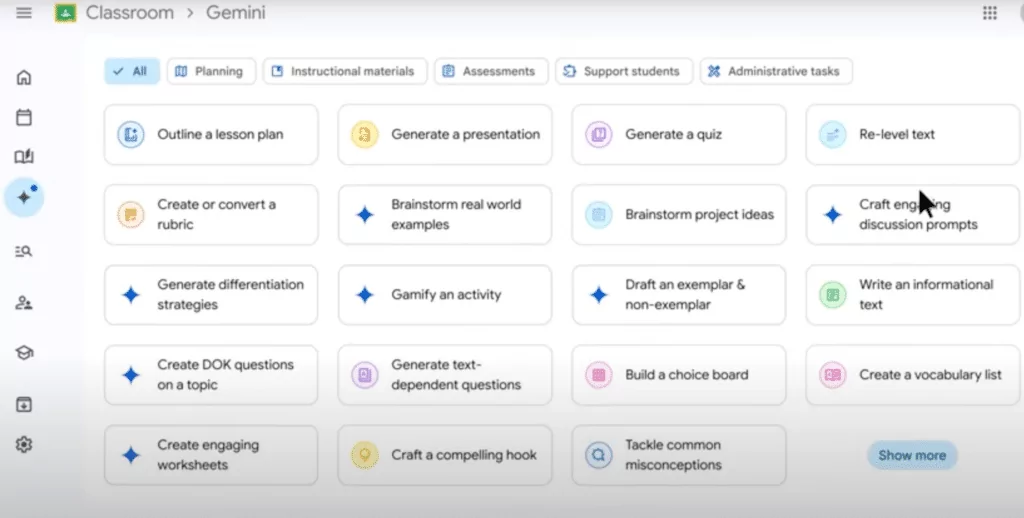This screenshot has height=518, width=1024.
Task: Select the Gemini sparkle sidebar icon
Action: click(24, 197)
